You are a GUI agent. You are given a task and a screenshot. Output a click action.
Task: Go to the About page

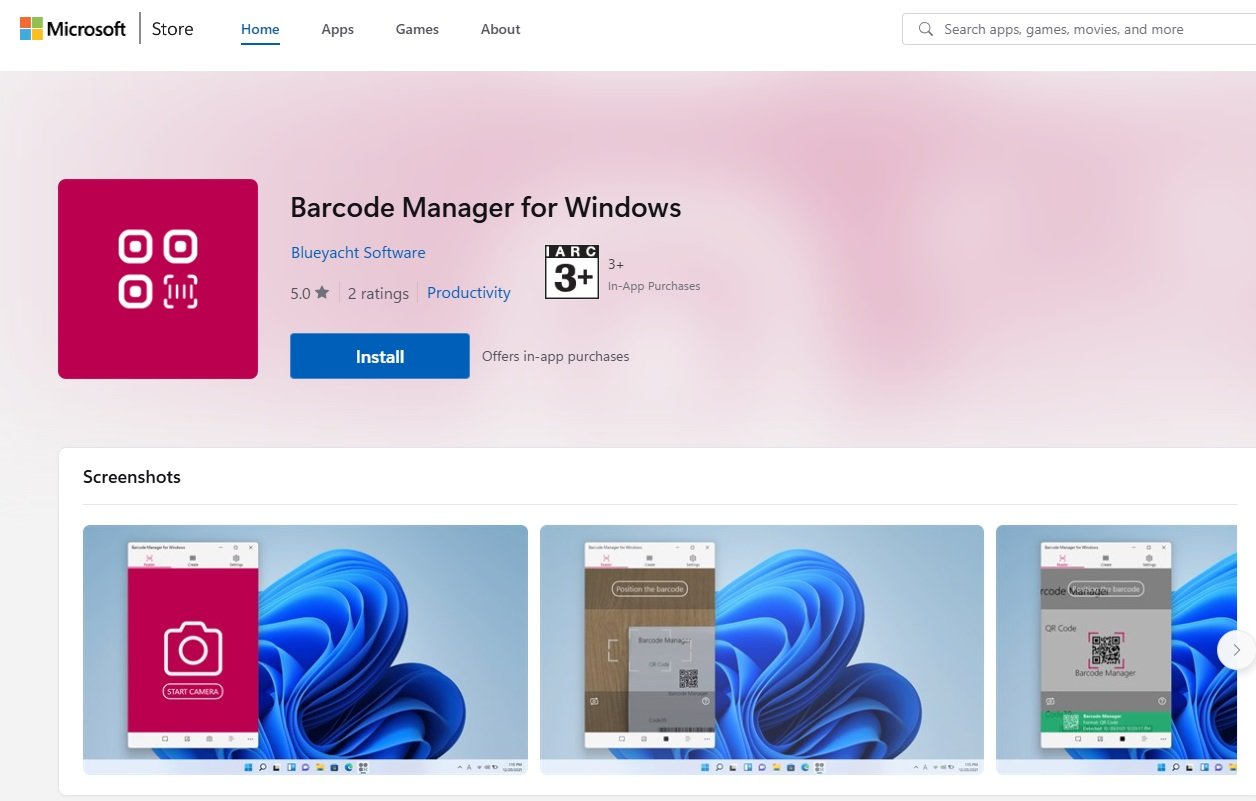[500, 29]
